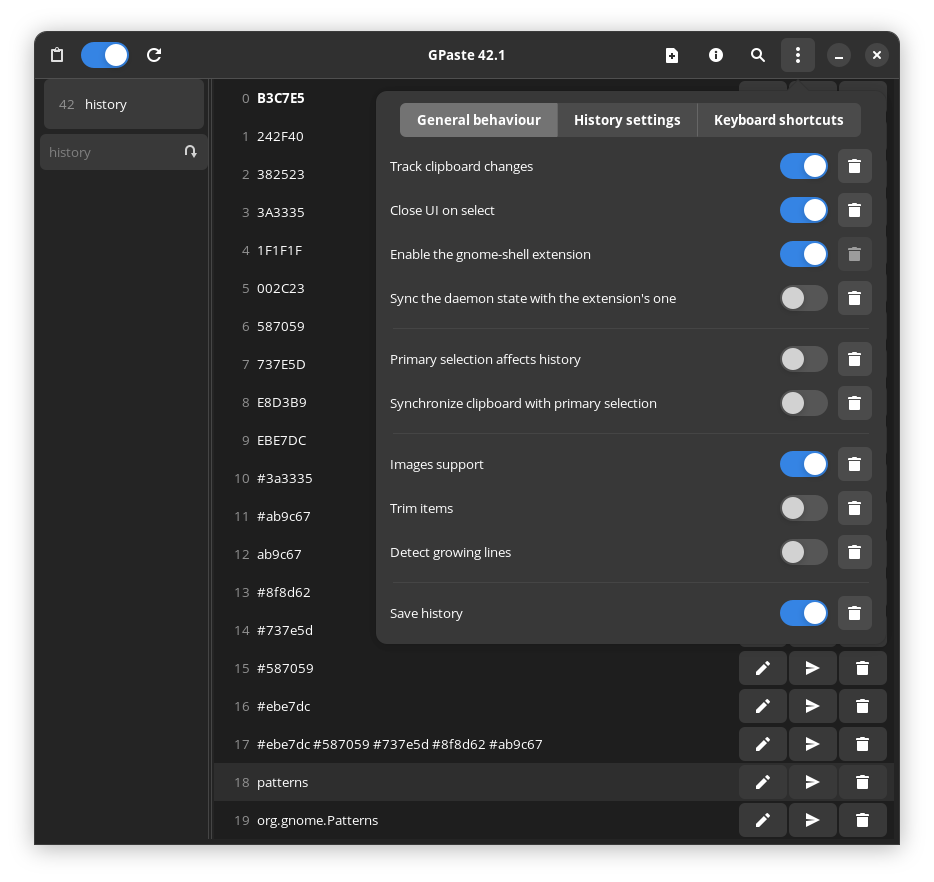934x882 pixels.
Task: Click the three-dot settings menu button
Action: click(x=798, y=55)
